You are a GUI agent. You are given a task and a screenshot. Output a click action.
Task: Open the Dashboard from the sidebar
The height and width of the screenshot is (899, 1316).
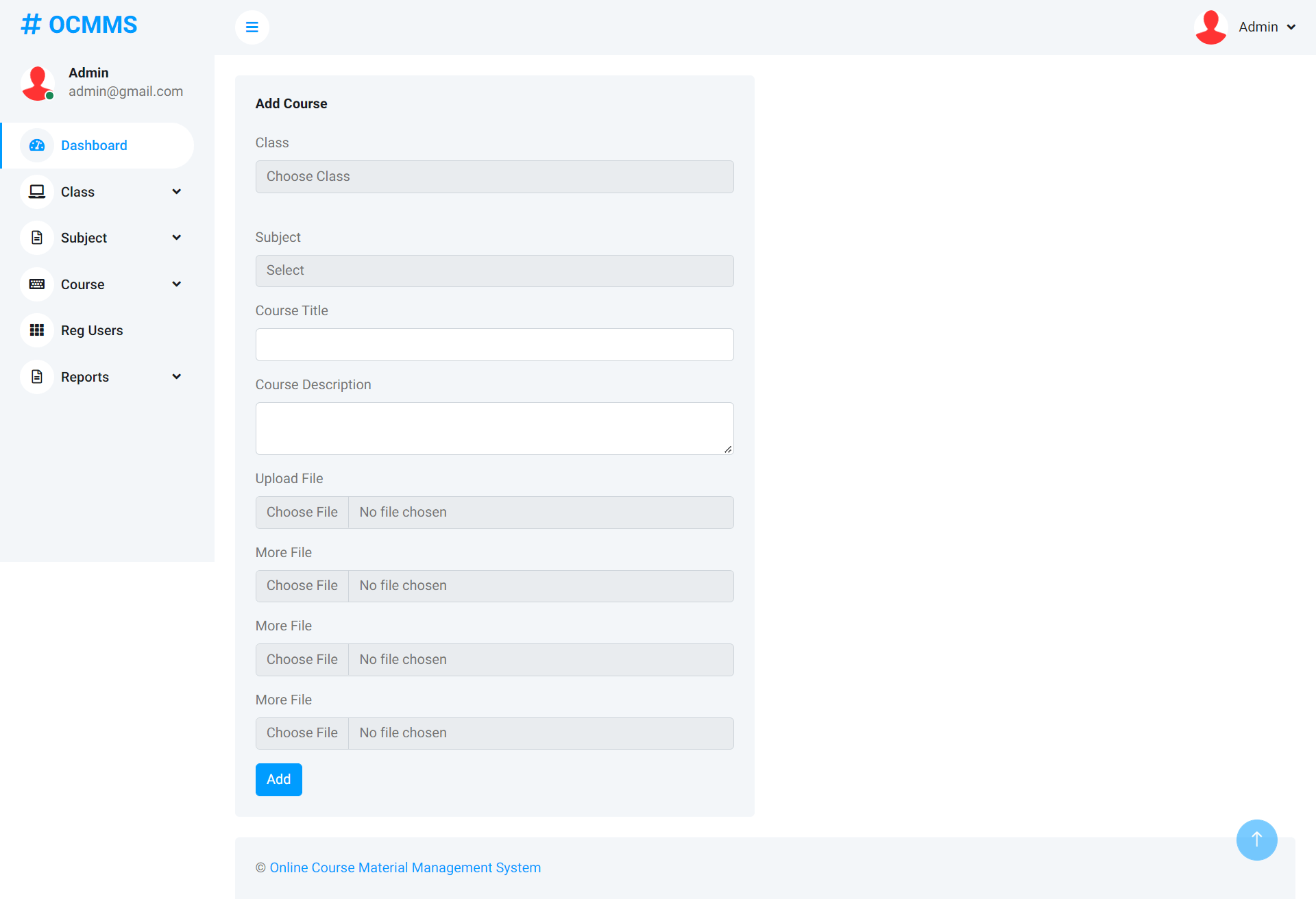94,145
